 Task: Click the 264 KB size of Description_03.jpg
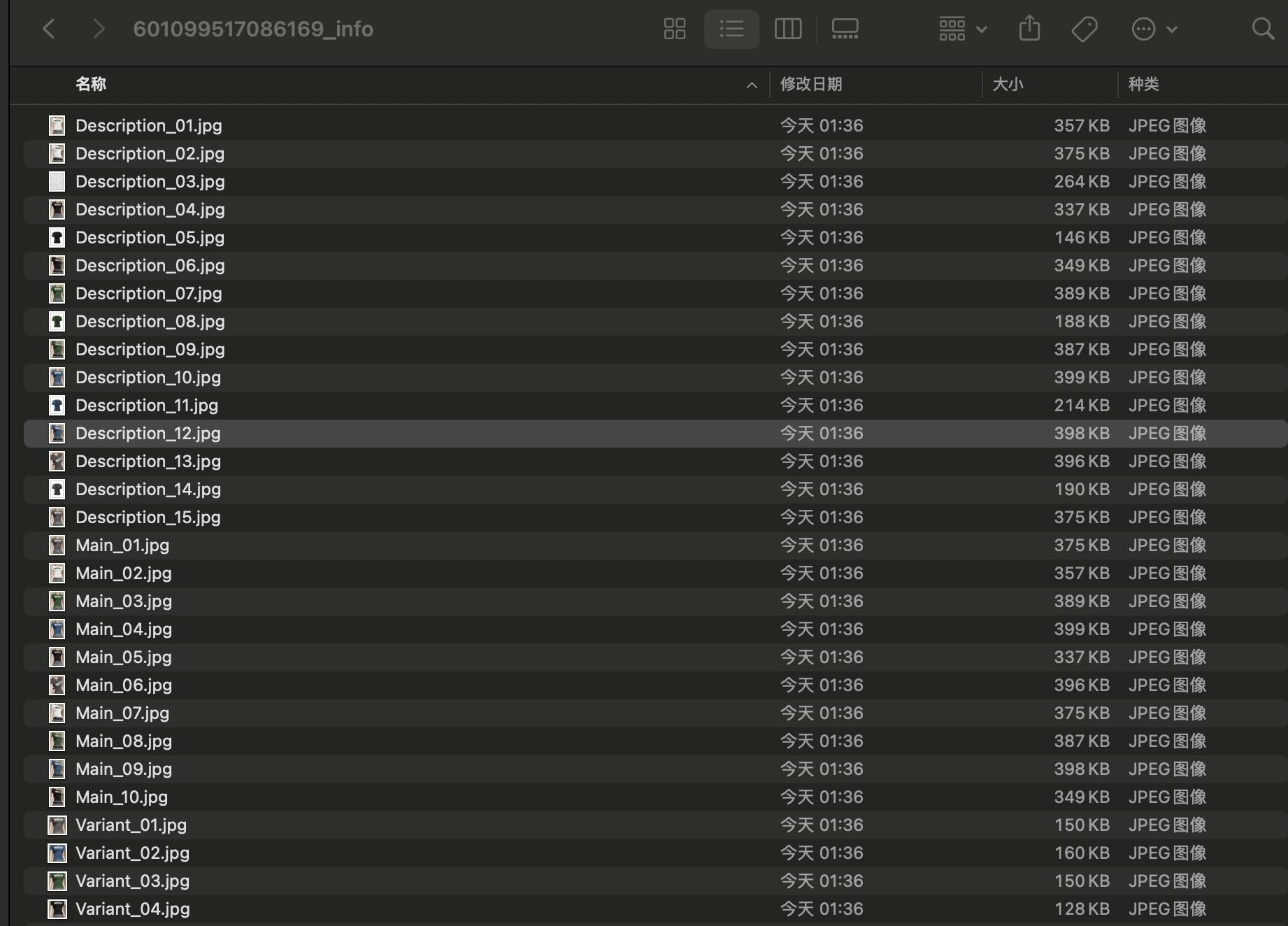1082,181
